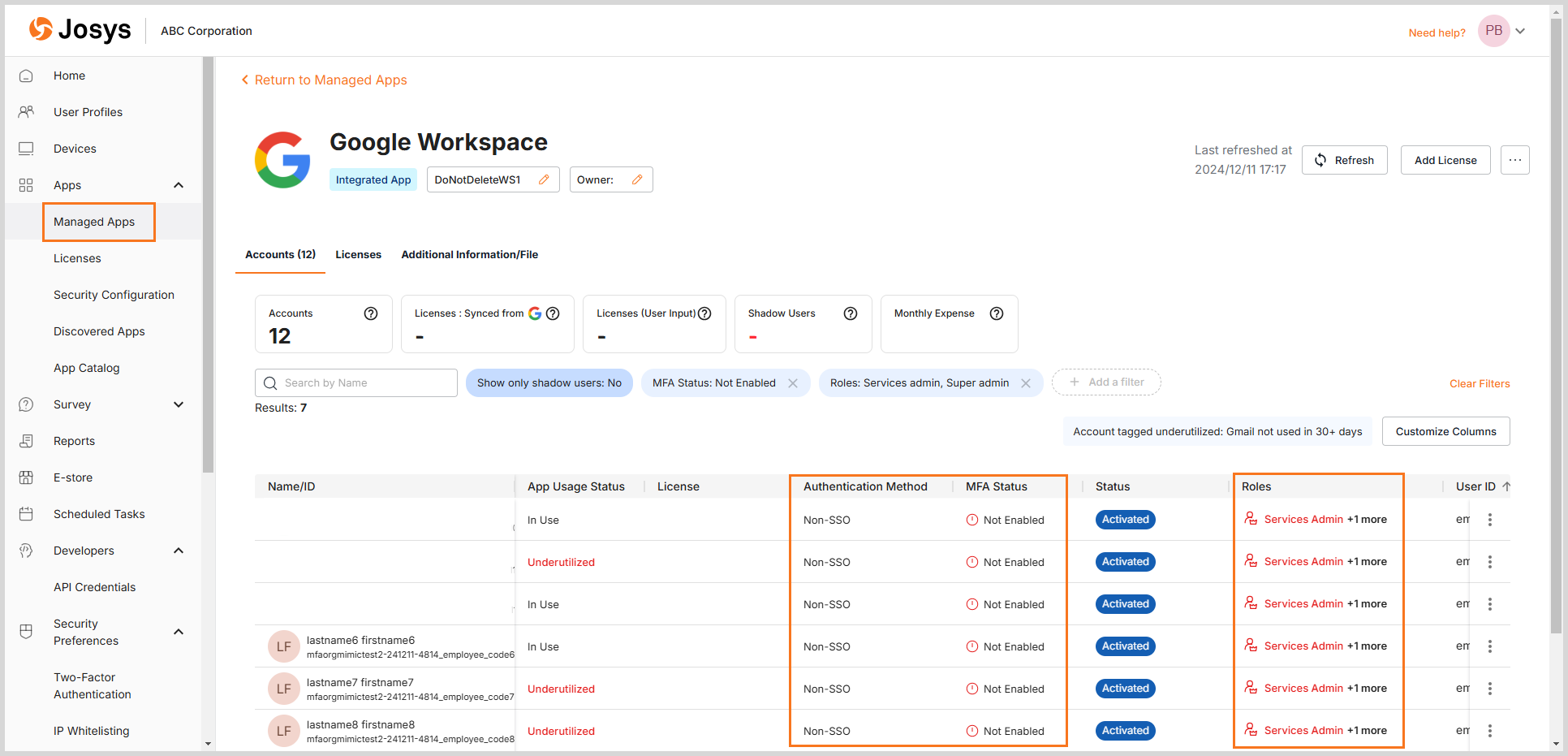Screen dimensions: 1568x756
Task: Click Return to Managed Apps link
Action: (324, 80)
